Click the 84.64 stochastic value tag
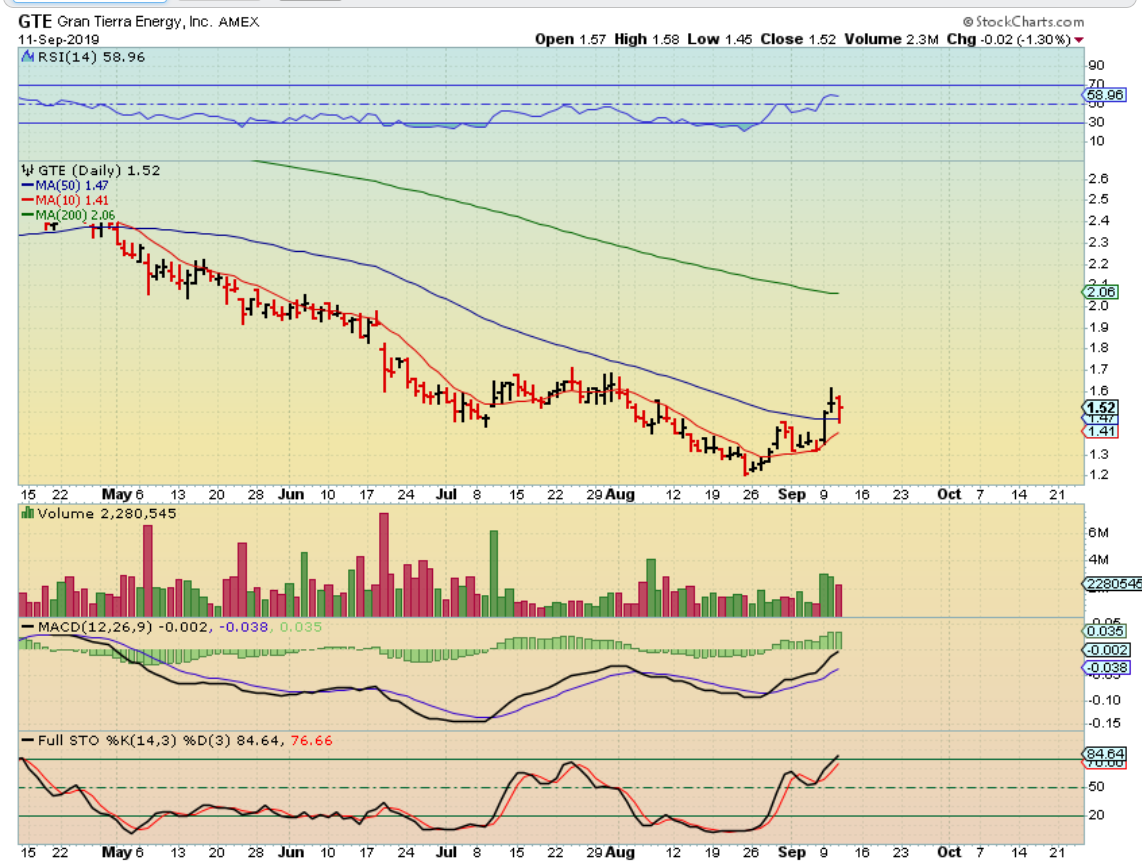1142x866 pixels. tap(1104, 753)
